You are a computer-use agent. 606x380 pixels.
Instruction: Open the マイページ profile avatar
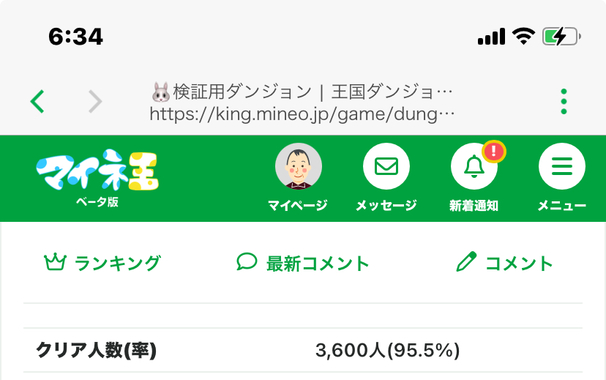tap(298, 166)
